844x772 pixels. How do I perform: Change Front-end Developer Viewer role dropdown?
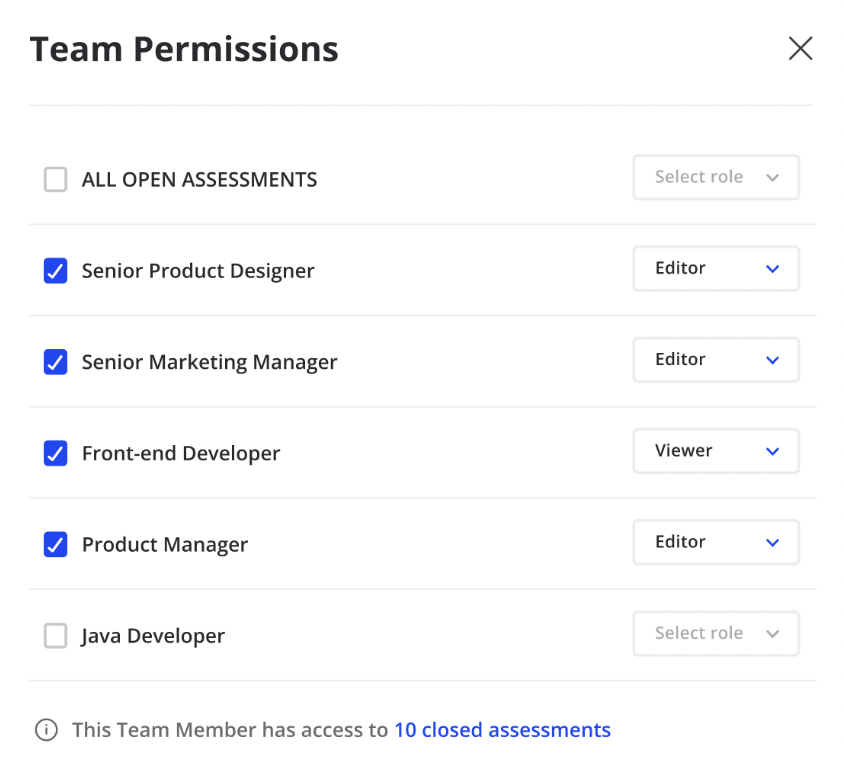pyautogui.click(x=716, y=451)
